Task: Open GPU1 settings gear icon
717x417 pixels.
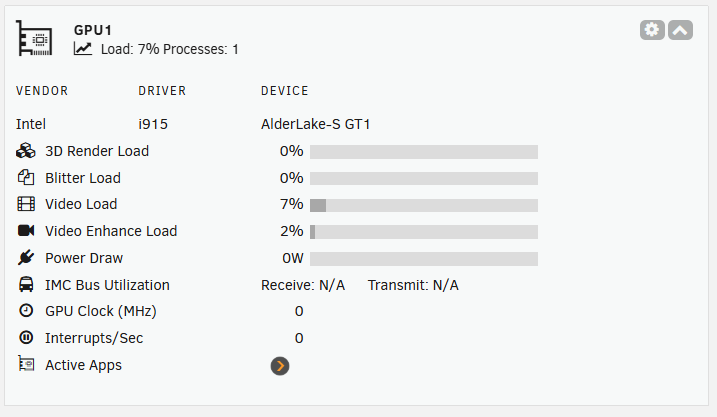Action: (652, 30)
